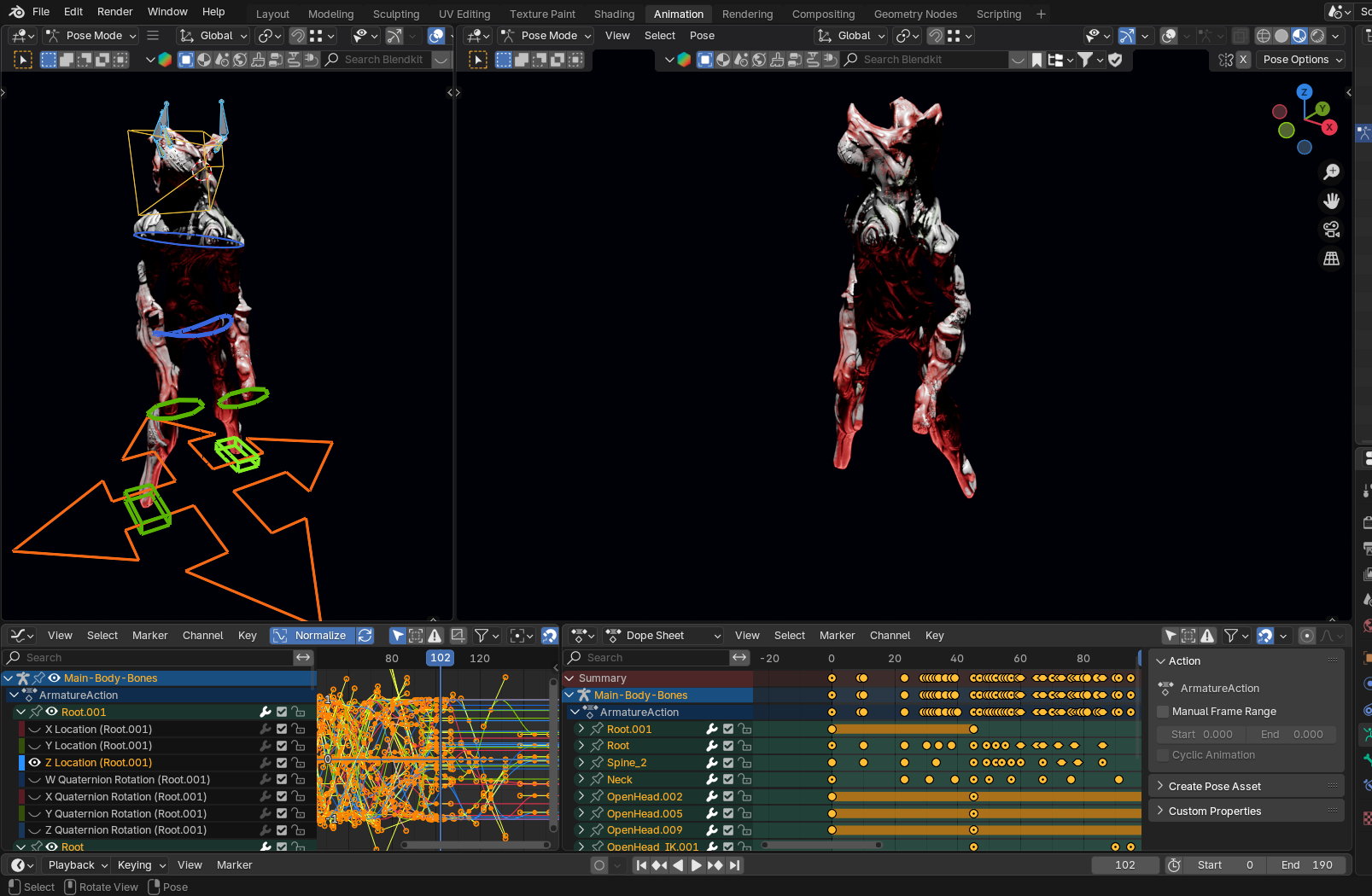Click lock icon on Neck channel row
Viewport: 1372px width, 896px height.
pyautogui.click(x=744, y=779)
